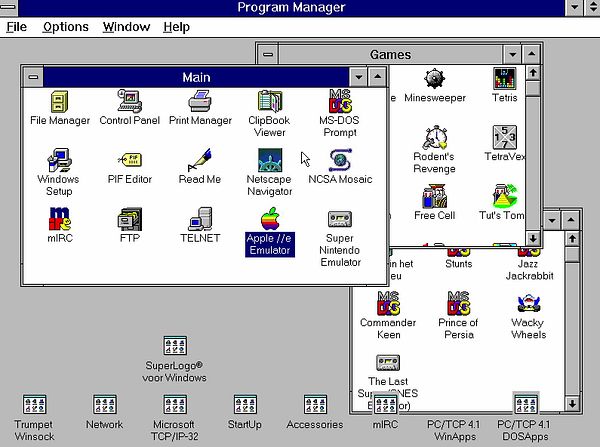Open the Window menu
The image size is (600, 447).
(126, 27)
